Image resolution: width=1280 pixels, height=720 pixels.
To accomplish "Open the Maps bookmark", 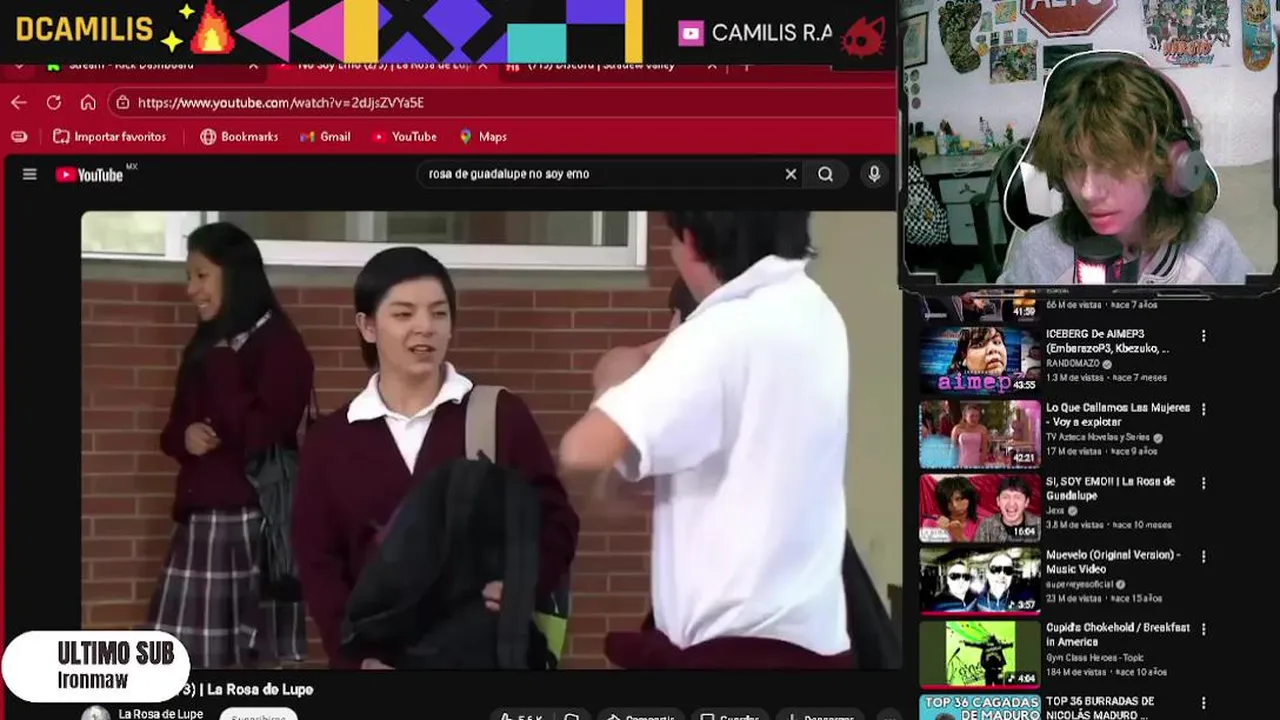I will 483,137.
